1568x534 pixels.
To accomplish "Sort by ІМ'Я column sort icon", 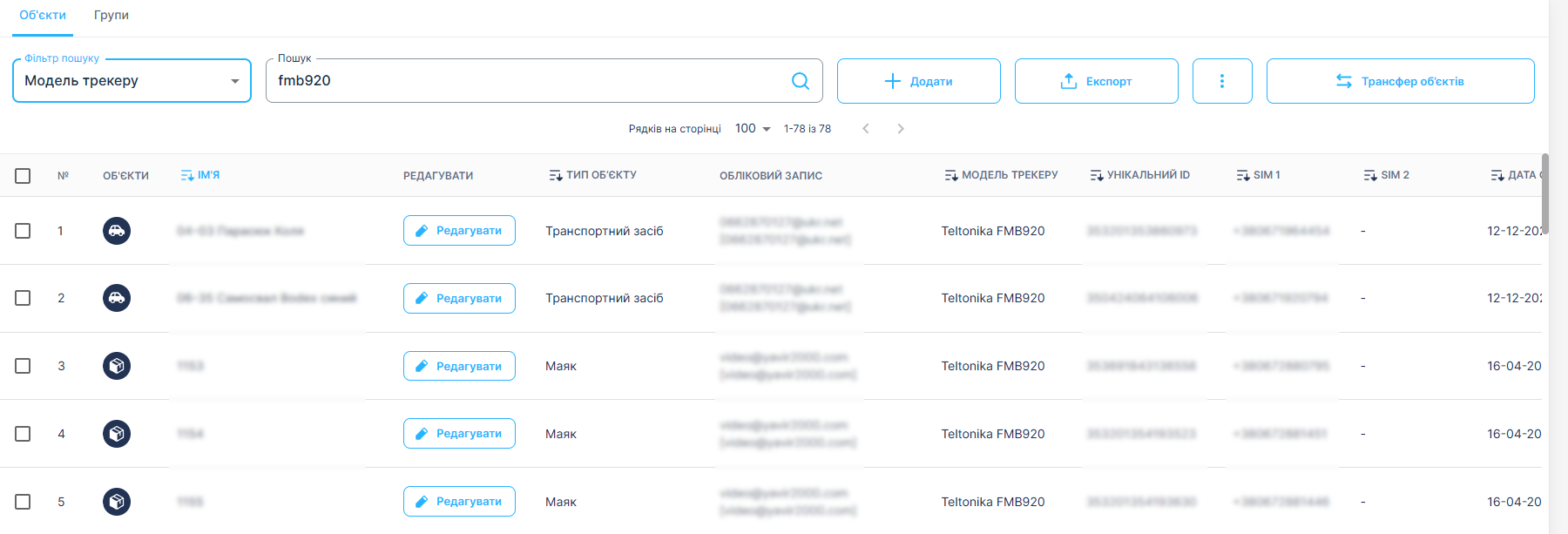I will pyautogui.click(x=187, y=175).
